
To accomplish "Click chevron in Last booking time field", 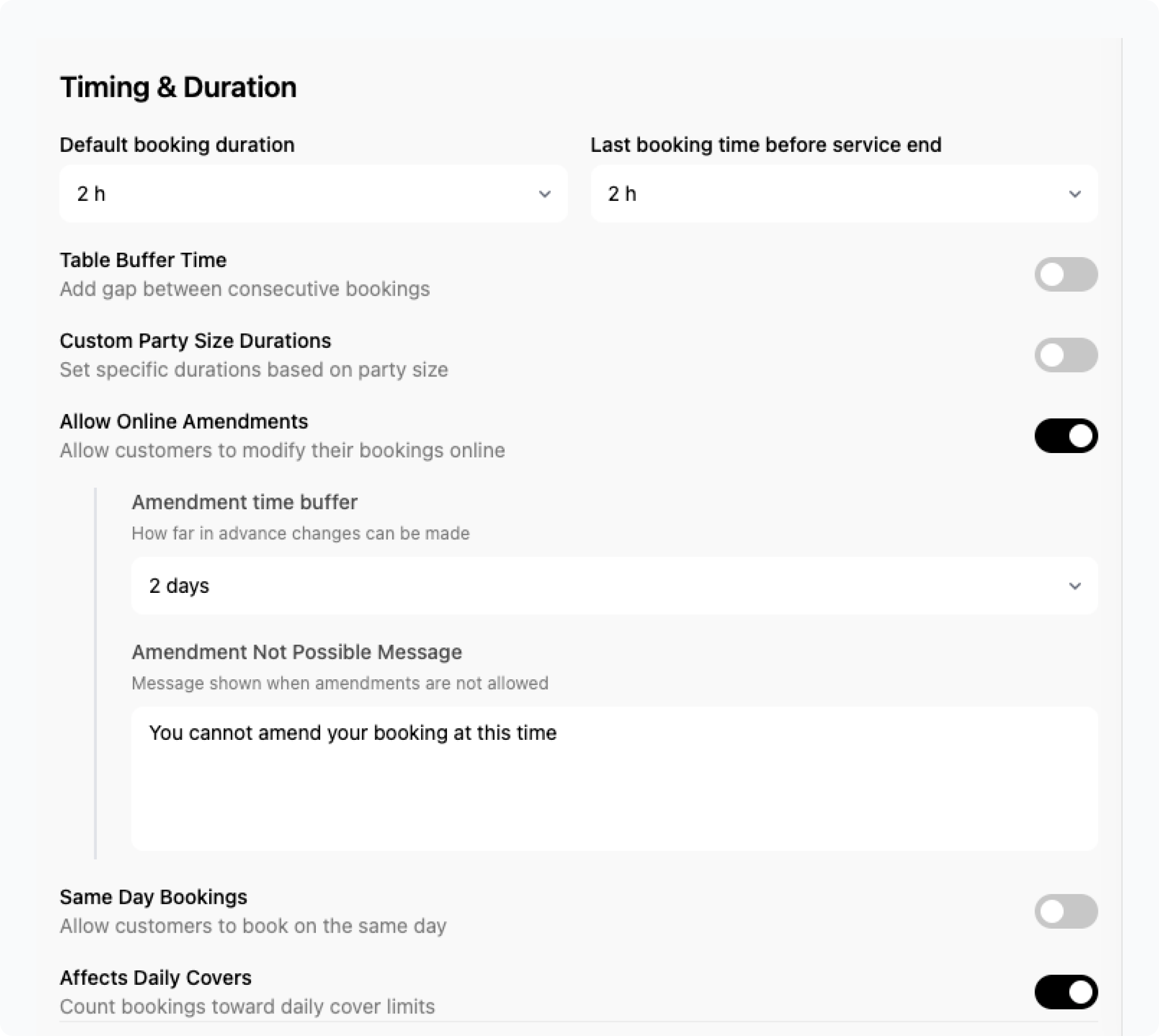I will click(x=1075, y=194).
